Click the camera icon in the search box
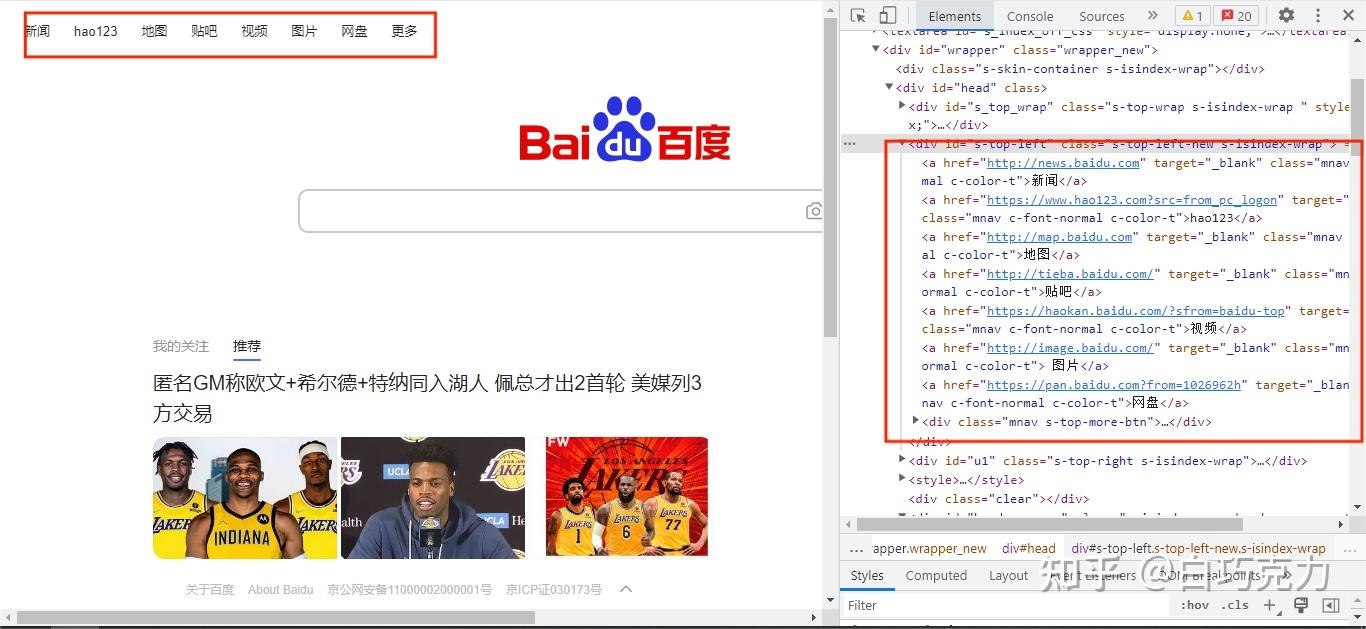The image size is (1366, 629). [814, 210]
